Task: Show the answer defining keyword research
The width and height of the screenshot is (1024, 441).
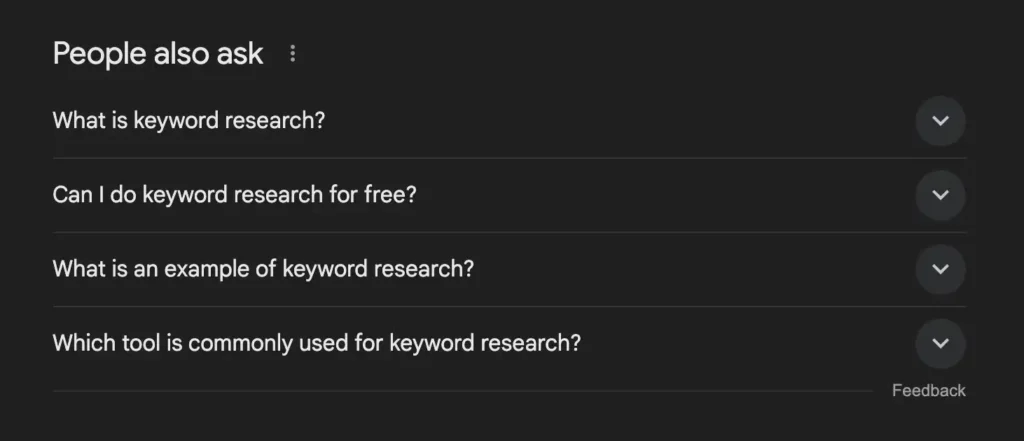Action: tap(189, 121)
